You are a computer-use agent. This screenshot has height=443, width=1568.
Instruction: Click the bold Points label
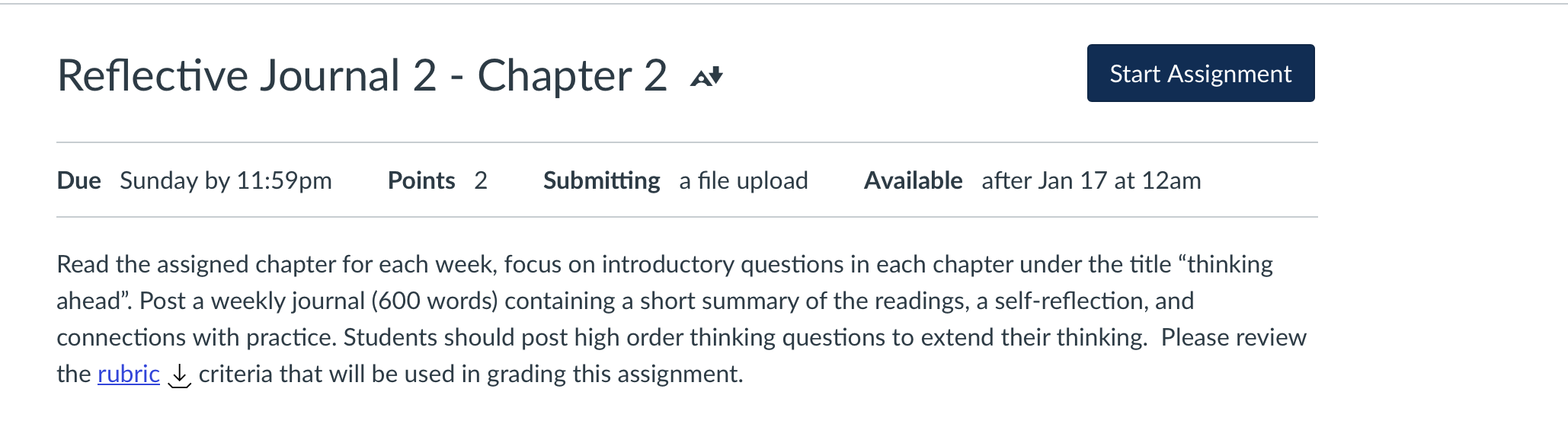coord(421,180)
